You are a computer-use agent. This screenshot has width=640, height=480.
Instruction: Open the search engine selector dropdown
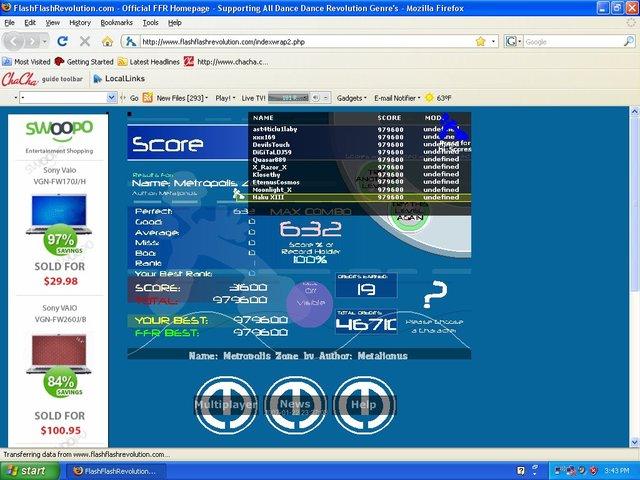tap(513, 41)
